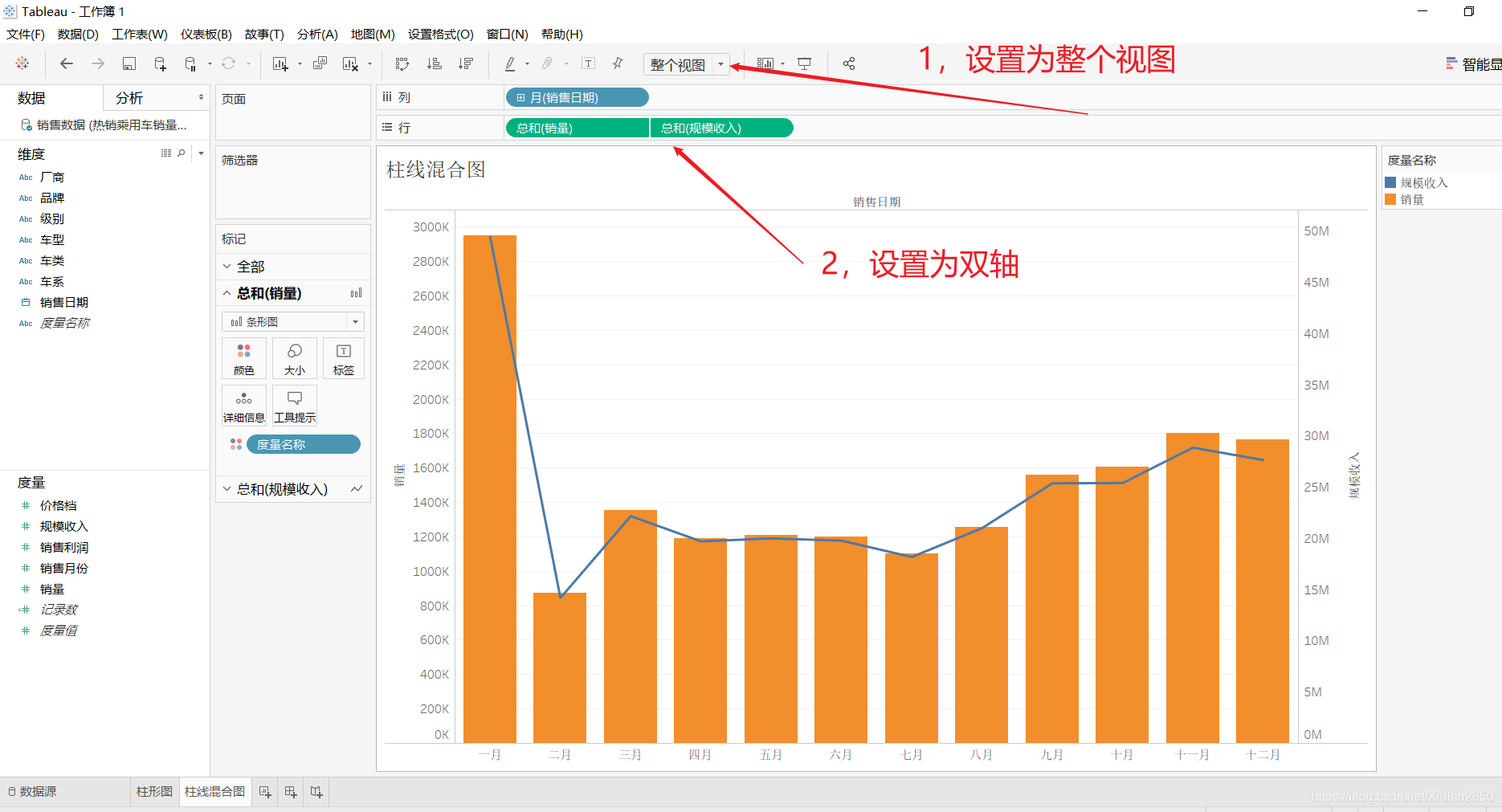Image resolution: width=1502 pixels, height=812 pixels.
Task: Click the redo forward arrow
Action: tap(98, 63)
